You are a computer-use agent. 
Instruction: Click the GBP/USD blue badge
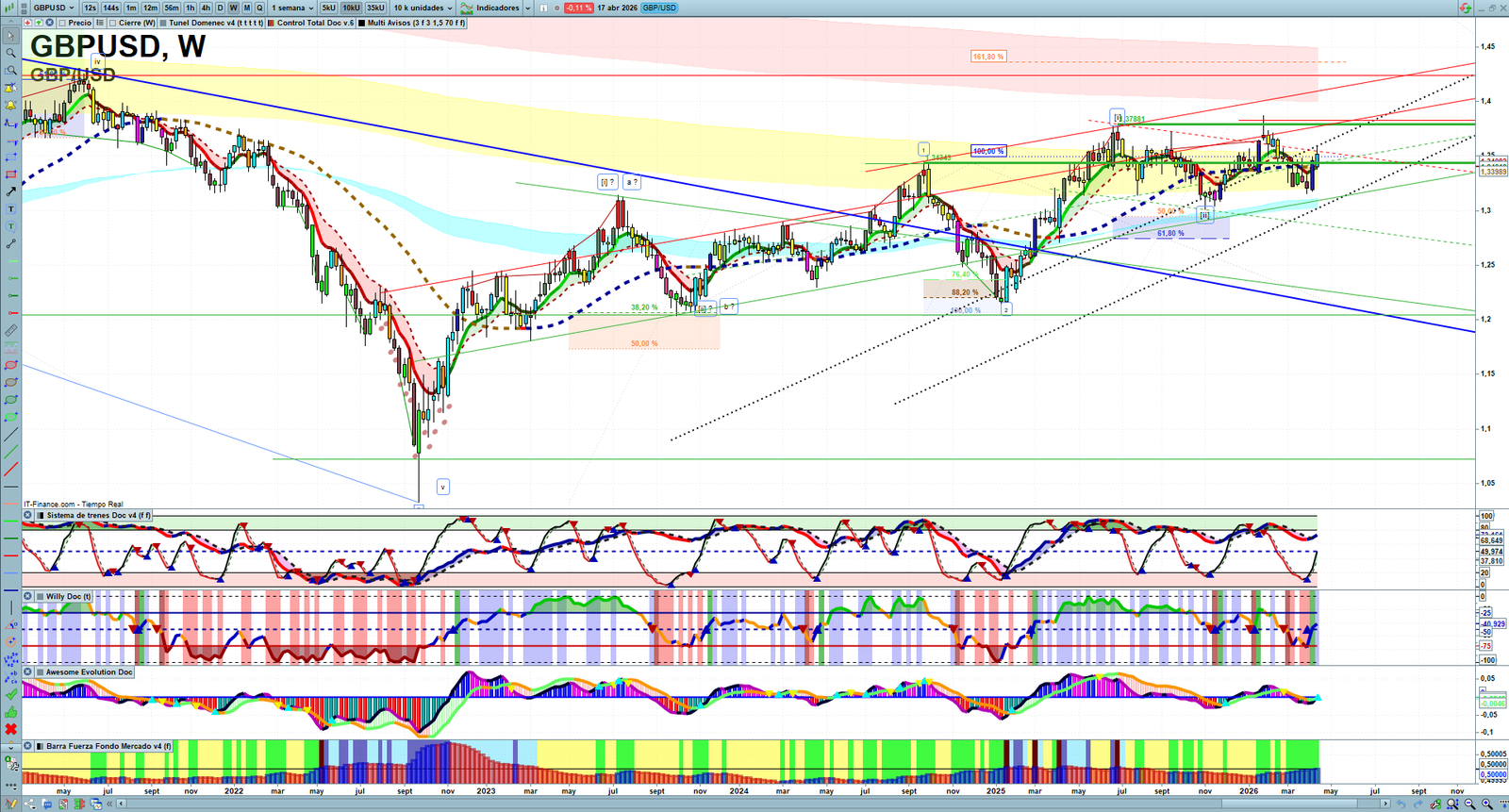(659, 8)
